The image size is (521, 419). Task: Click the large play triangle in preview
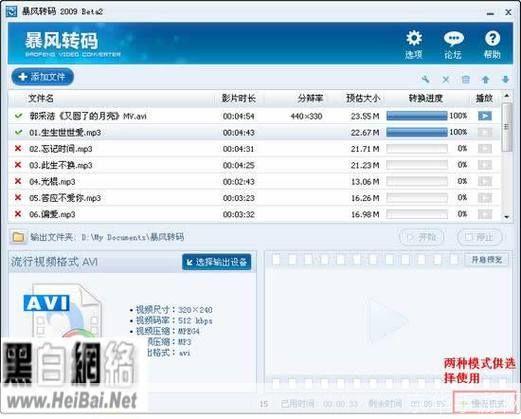point(387,321)
